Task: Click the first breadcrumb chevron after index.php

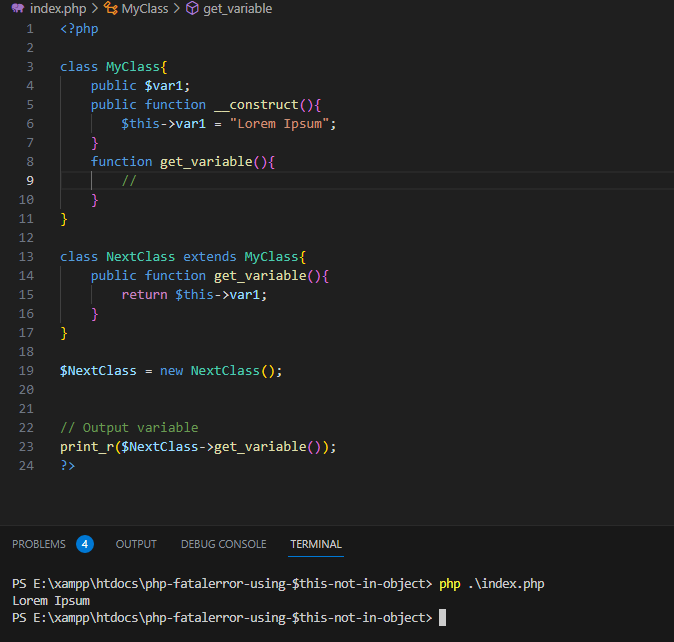Action: tap(95, 8)
